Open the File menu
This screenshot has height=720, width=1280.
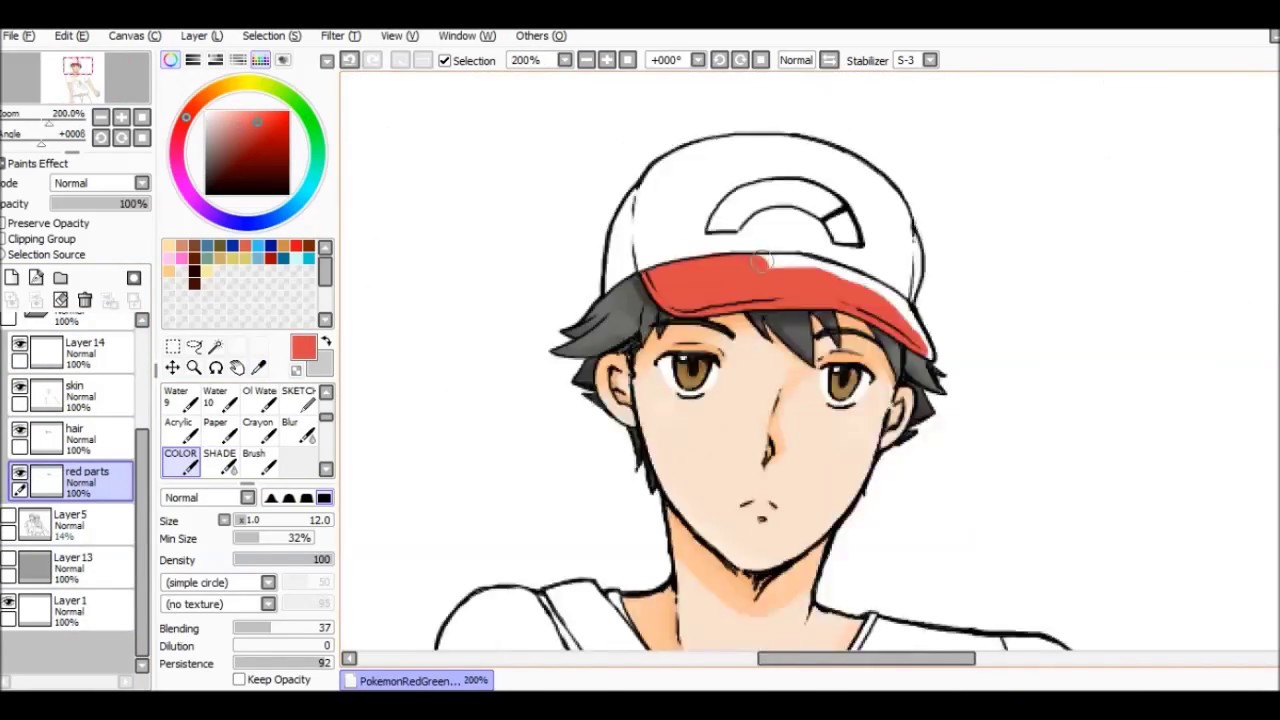18,36
